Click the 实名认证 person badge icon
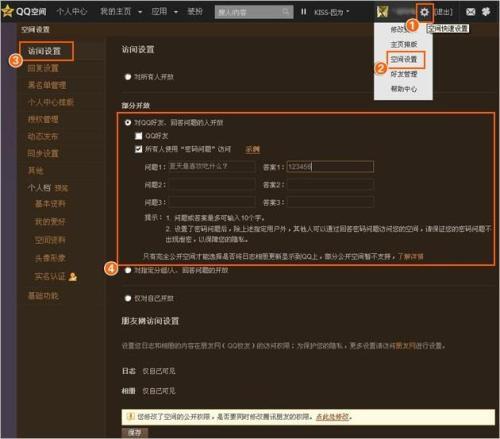 click(73, 277)
